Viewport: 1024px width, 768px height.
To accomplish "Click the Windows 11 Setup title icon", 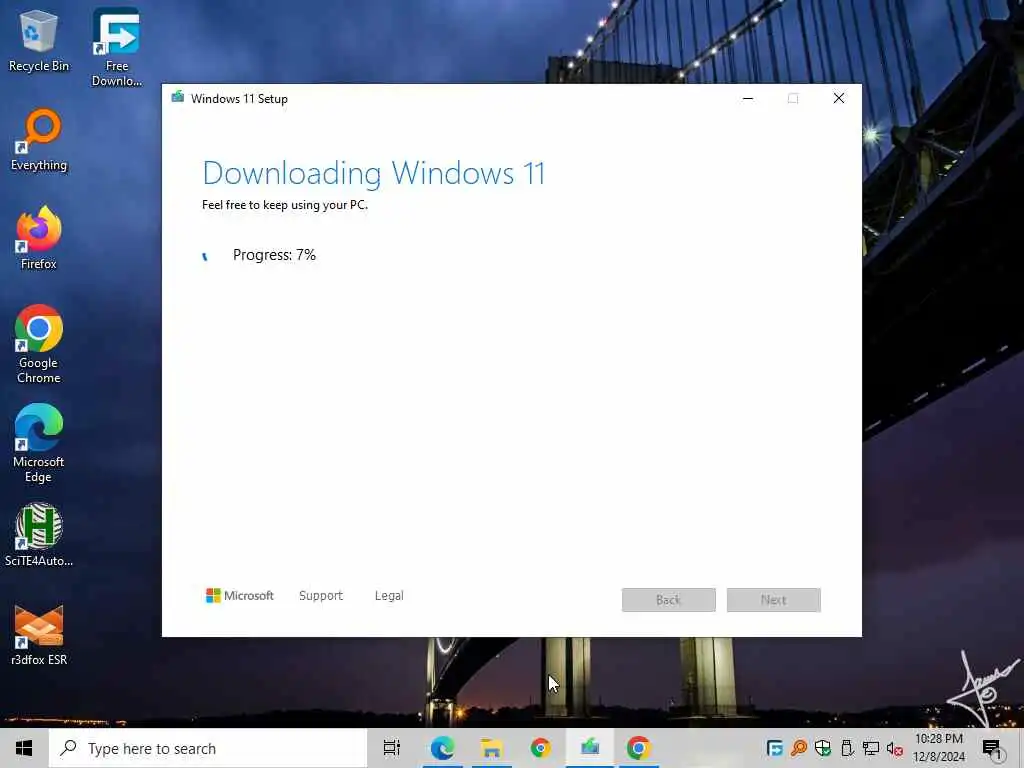I will [178, 98].
